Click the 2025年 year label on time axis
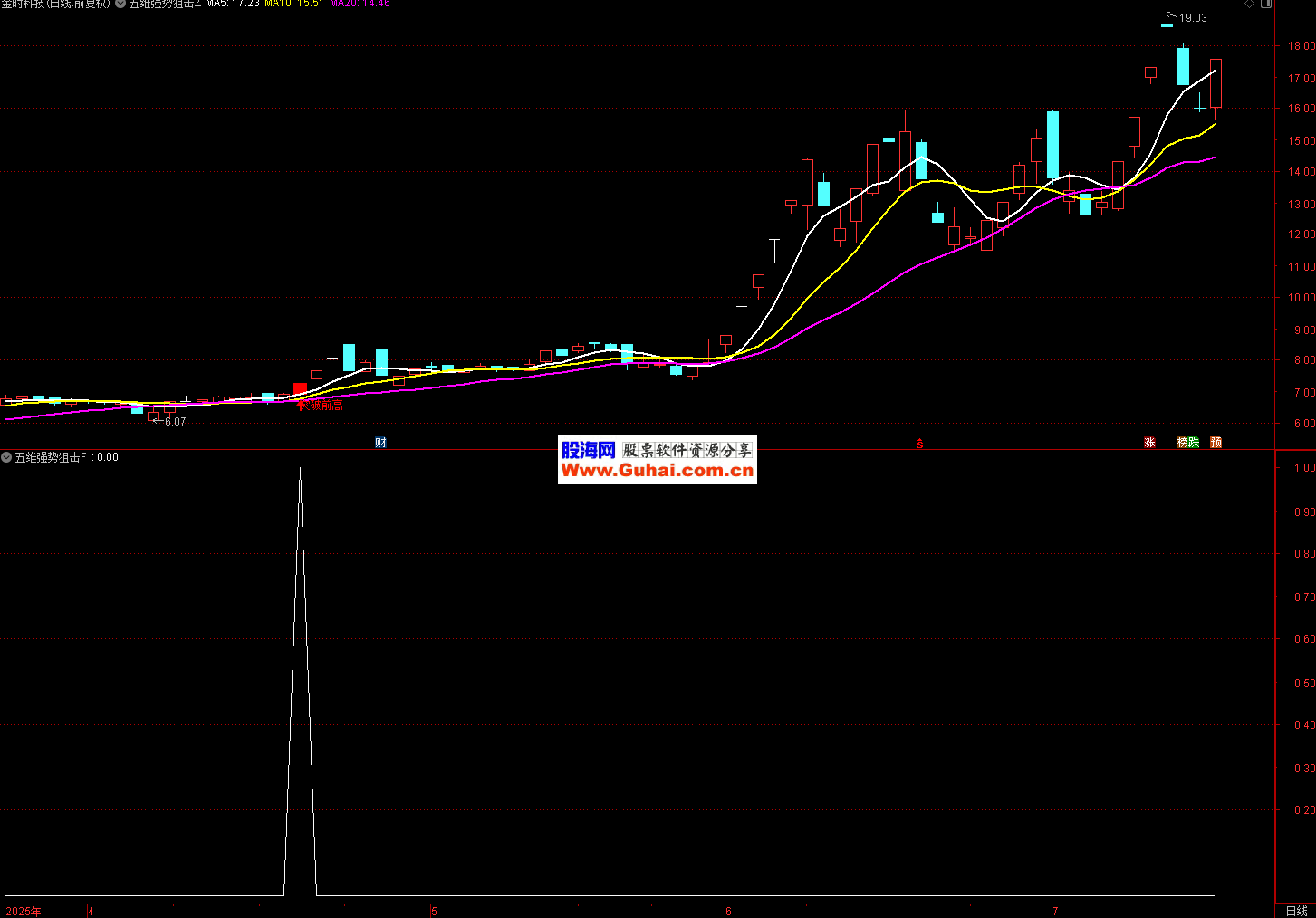The height and width of the screenshot is (918, 1316). tap(23, 911)
